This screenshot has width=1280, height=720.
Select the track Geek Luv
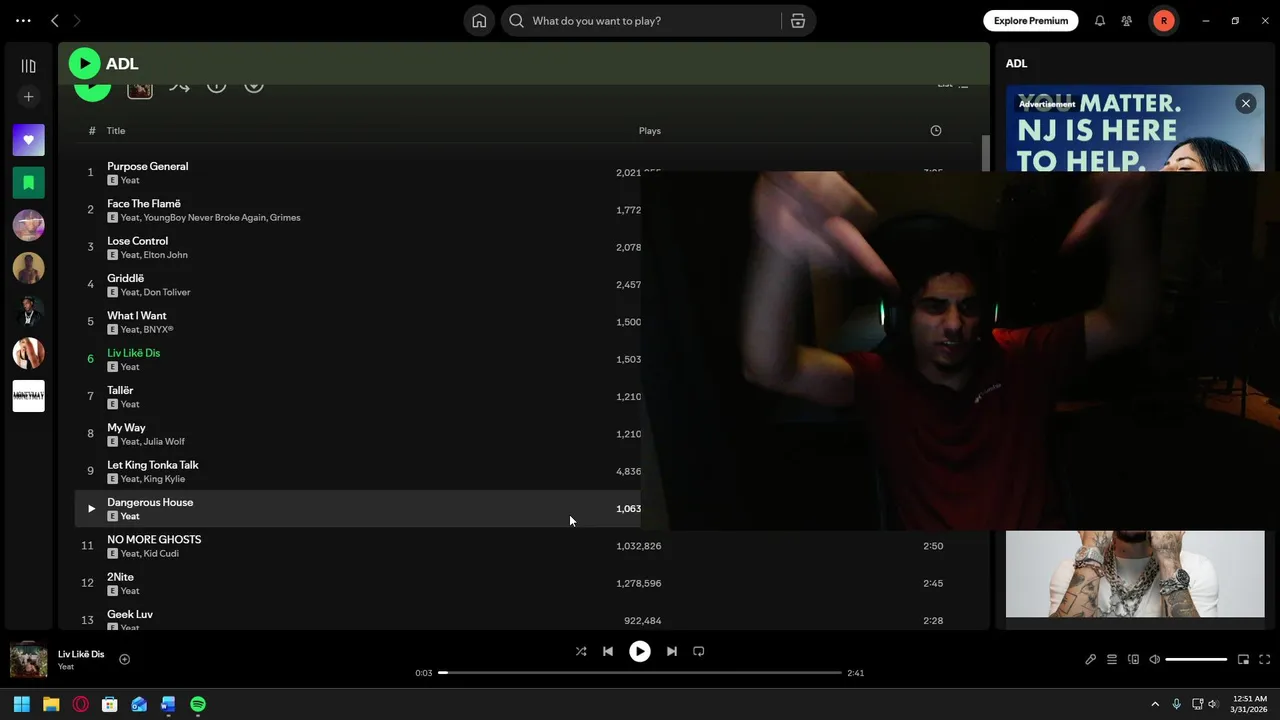coord(130,615)
